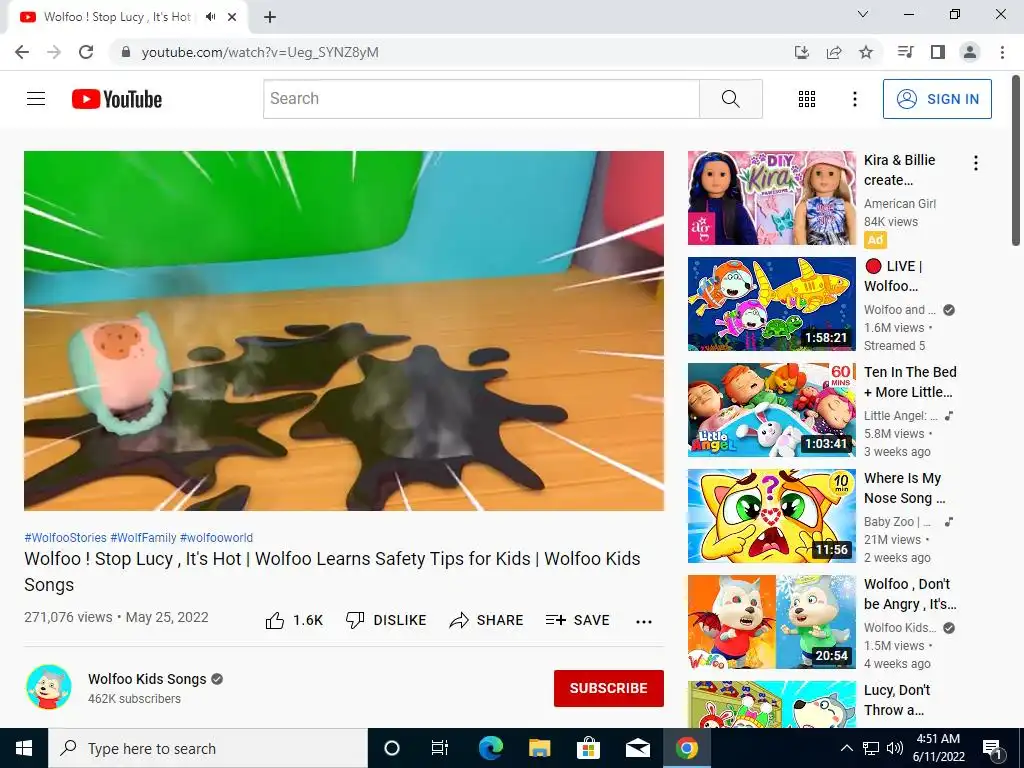
Task: Open hashtag #wolfooworld
Action: (x=216, y=537)
